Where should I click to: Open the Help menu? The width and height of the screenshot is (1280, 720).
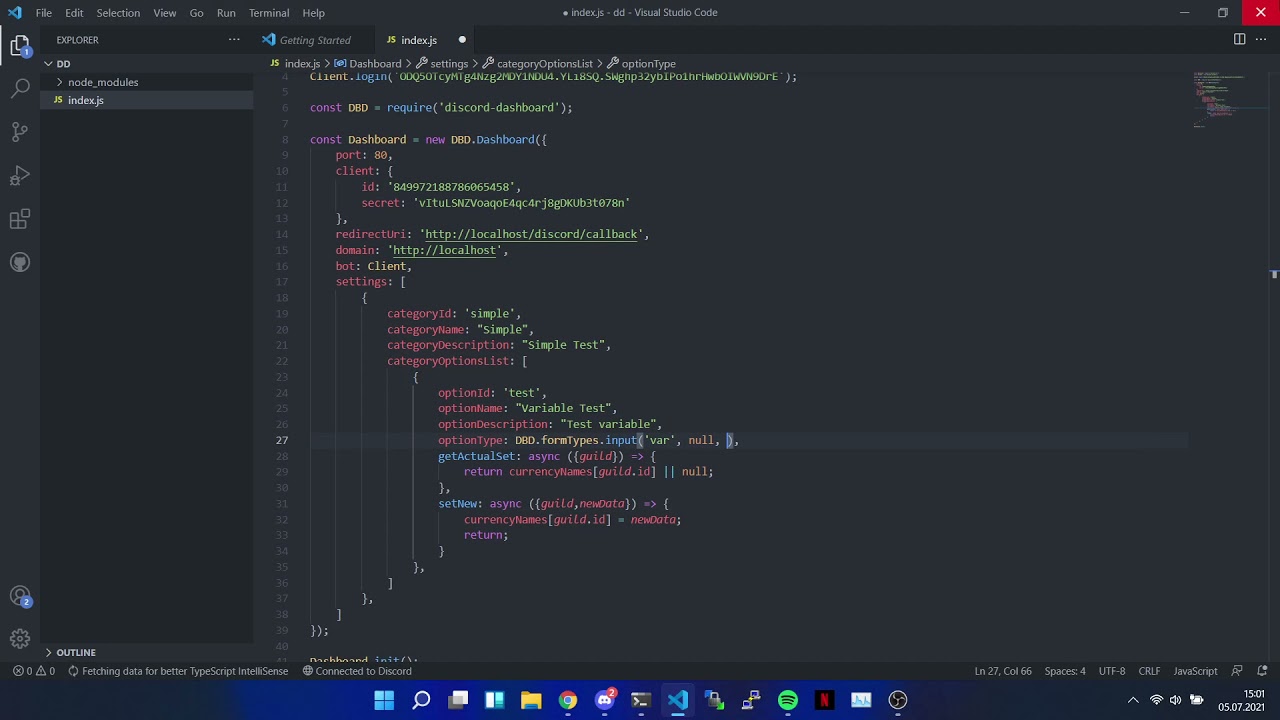tap(314, 13)
